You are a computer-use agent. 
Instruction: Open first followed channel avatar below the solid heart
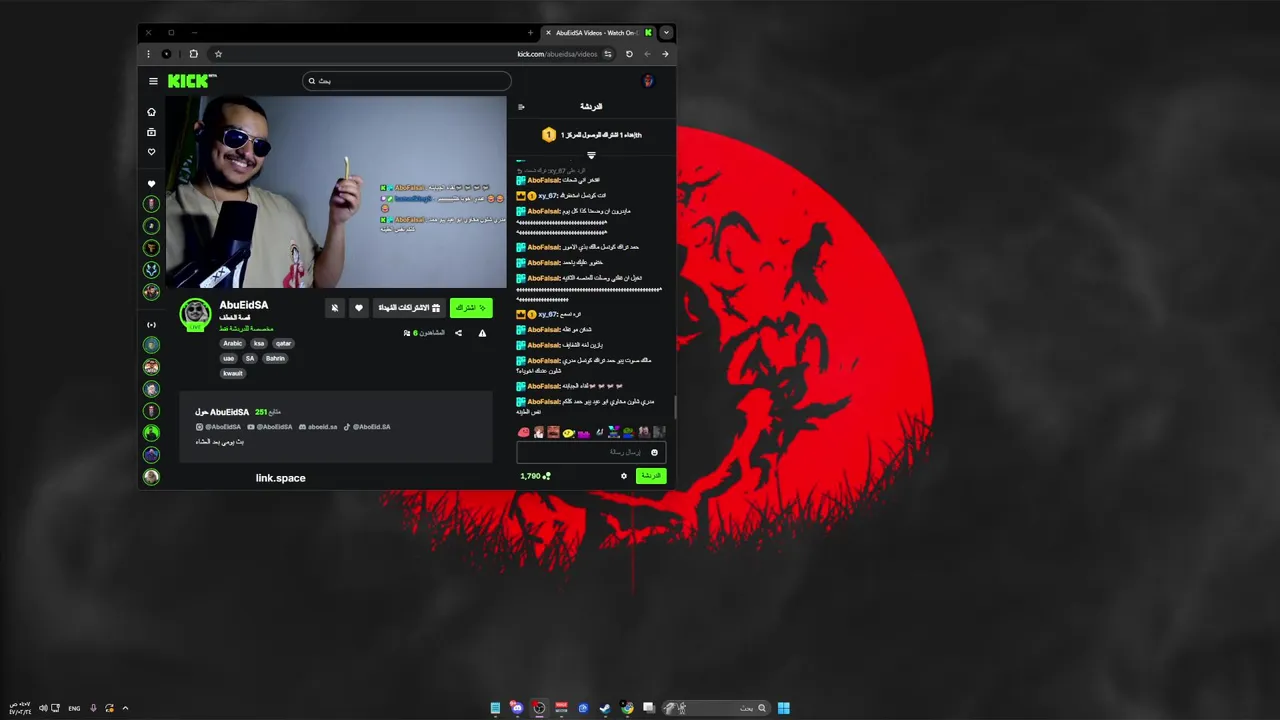pyautogui.click(x=152, y=204)
